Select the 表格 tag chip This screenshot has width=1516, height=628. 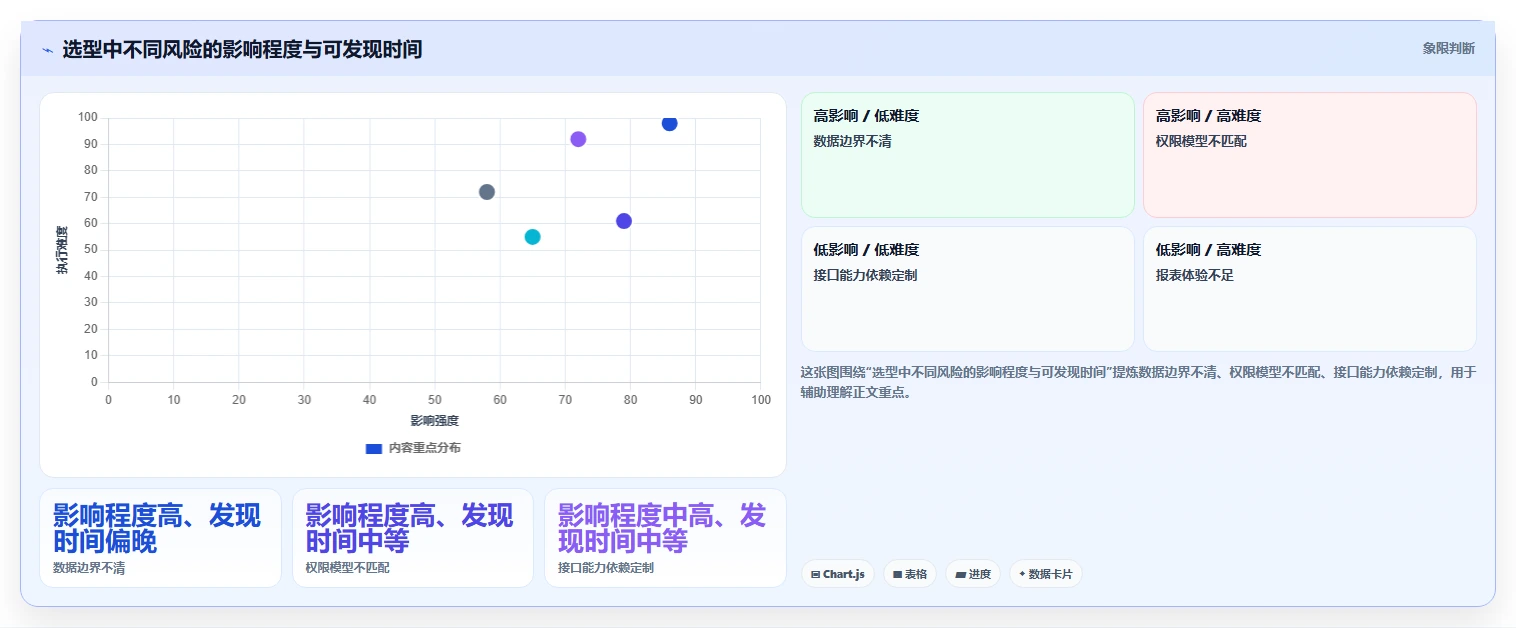tap(910, 574)
